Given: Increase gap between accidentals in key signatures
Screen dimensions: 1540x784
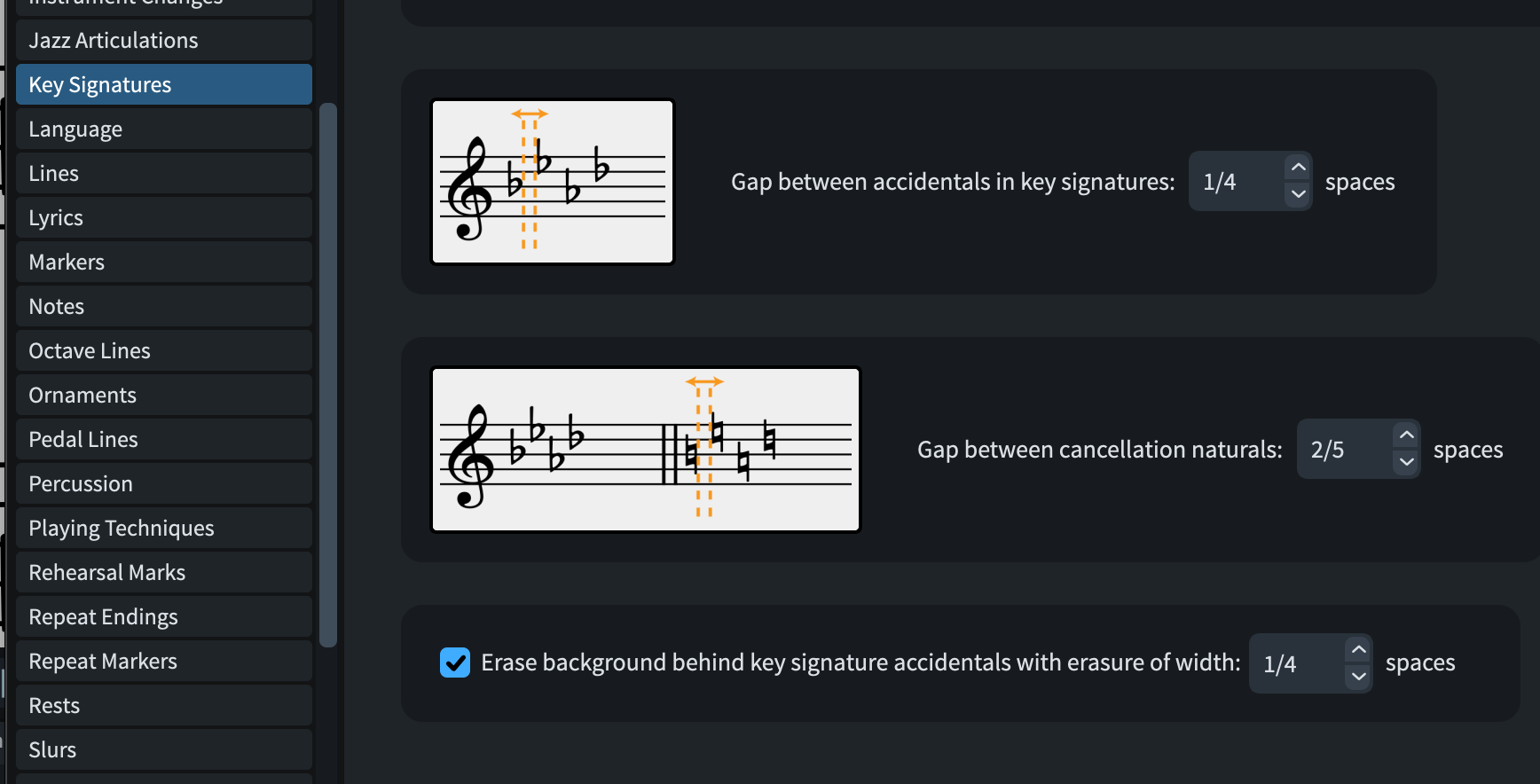Looking at the screenshot, I should (x=1298, y=168).
